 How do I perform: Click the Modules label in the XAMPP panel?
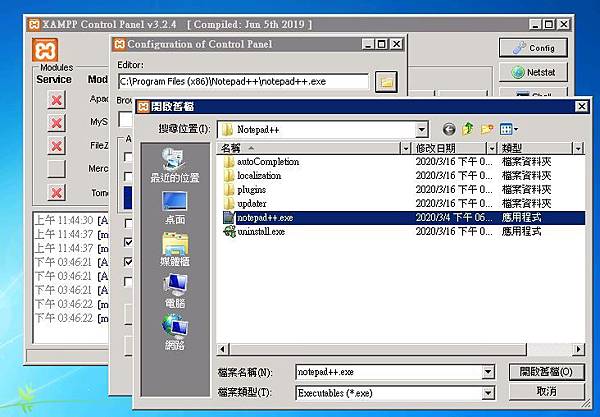[x=57, y=68]
